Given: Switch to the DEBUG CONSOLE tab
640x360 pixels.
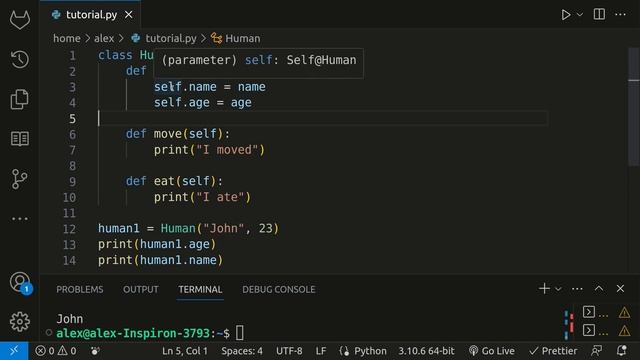Looking at the screenshot, I should (279, 289).
